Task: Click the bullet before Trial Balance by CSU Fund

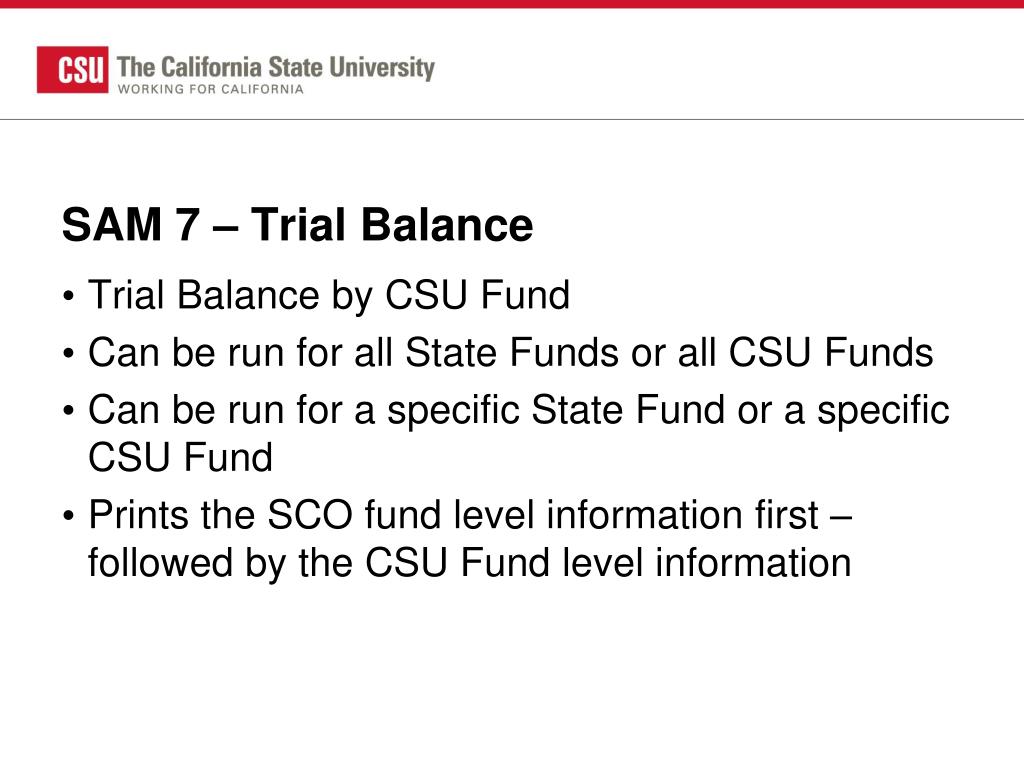Action: 69,296
